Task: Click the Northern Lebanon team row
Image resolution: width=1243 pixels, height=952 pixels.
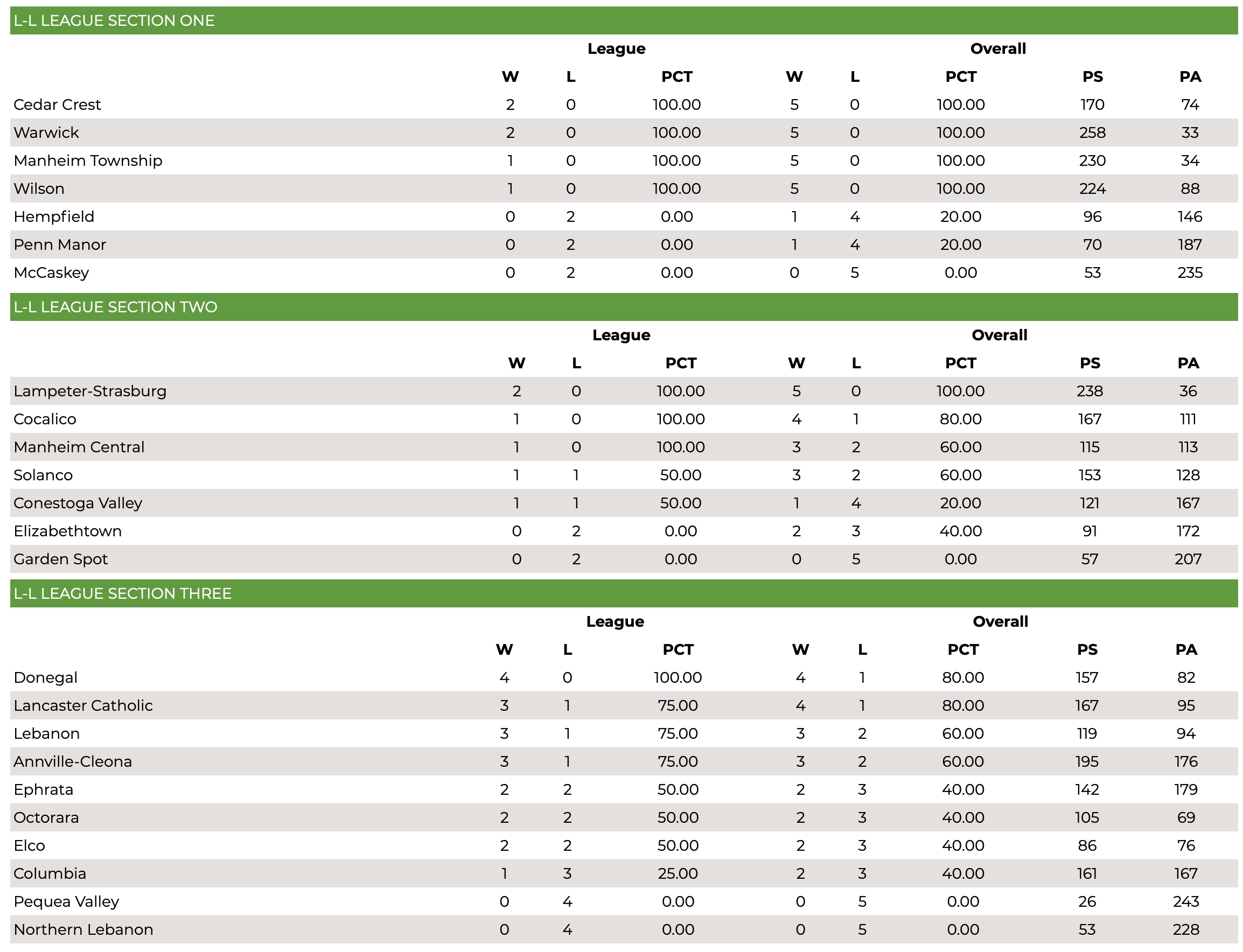Action: pos(624,930)
